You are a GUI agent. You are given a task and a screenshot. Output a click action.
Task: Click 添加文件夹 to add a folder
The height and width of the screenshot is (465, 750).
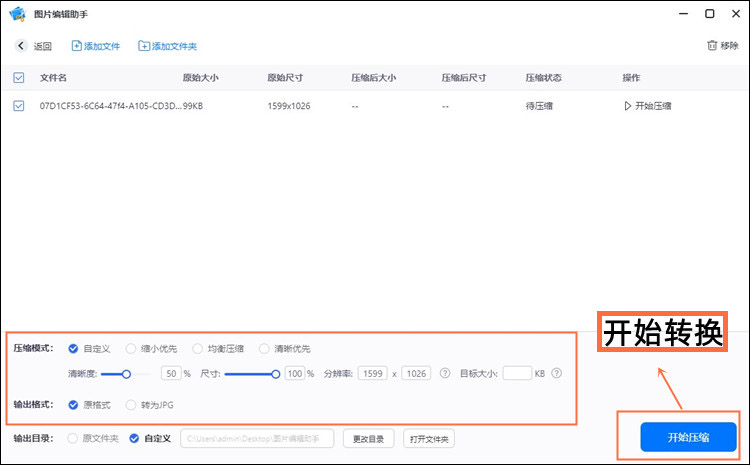tap(167, 46)
